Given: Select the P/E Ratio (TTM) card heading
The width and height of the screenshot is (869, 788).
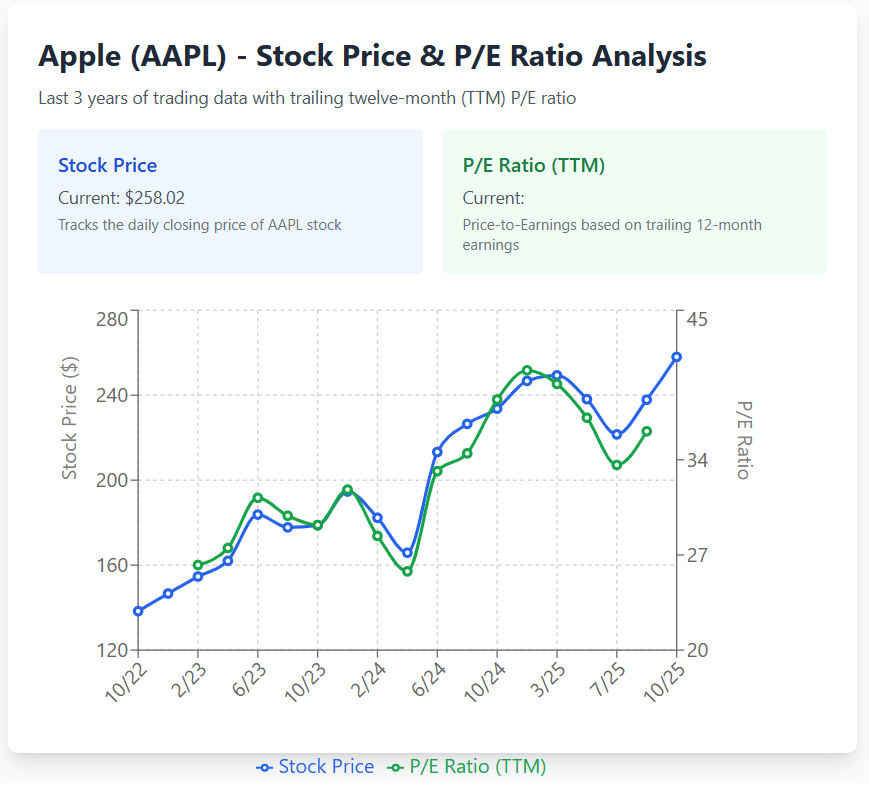Looking at the screenshot, I should 533,166.
